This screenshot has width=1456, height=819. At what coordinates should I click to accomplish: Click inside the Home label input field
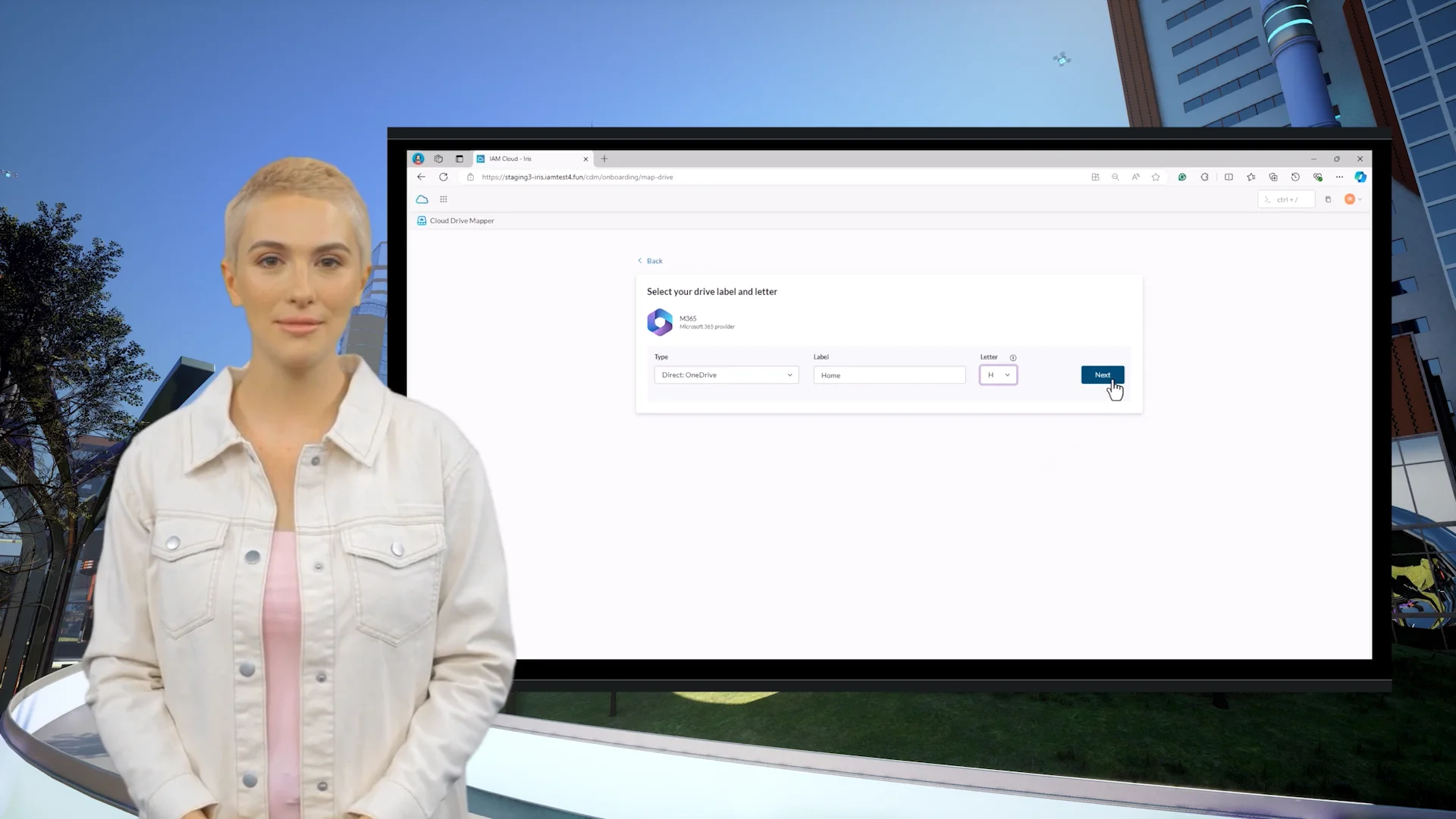[889, 375]
